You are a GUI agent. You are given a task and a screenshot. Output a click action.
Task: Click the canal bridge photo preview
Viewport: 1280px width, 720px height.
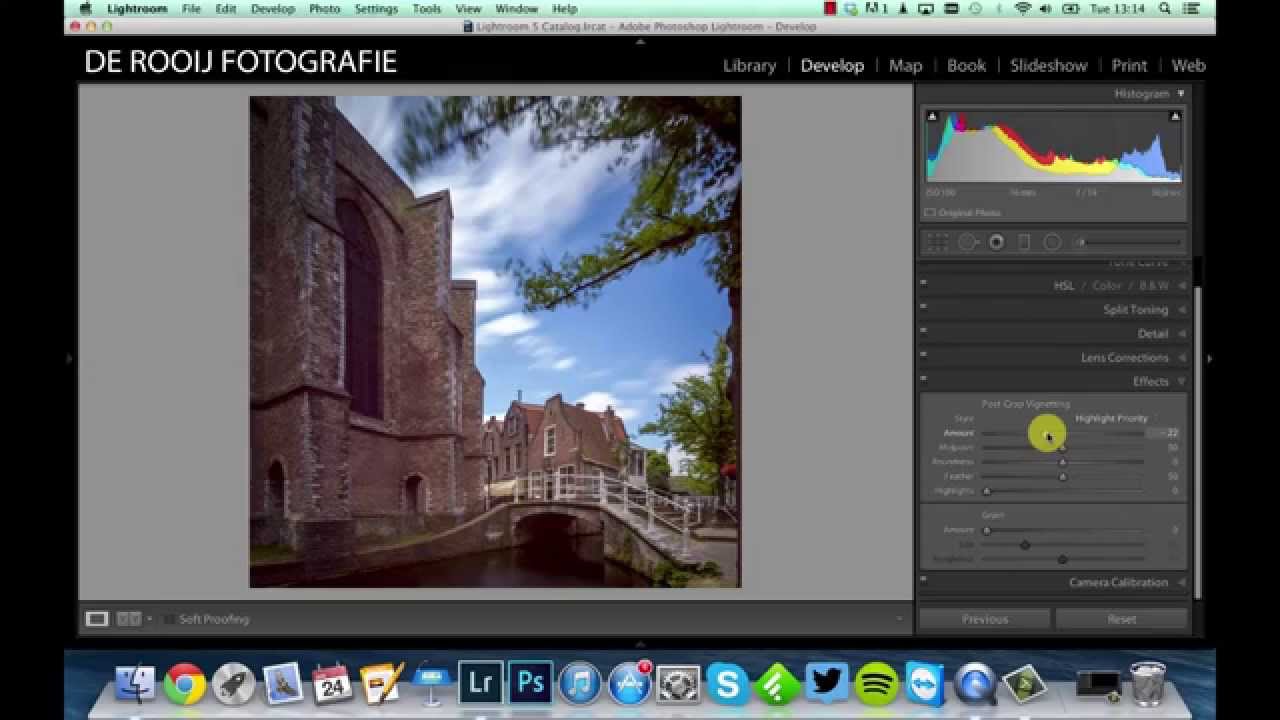(x=495, y=342)
